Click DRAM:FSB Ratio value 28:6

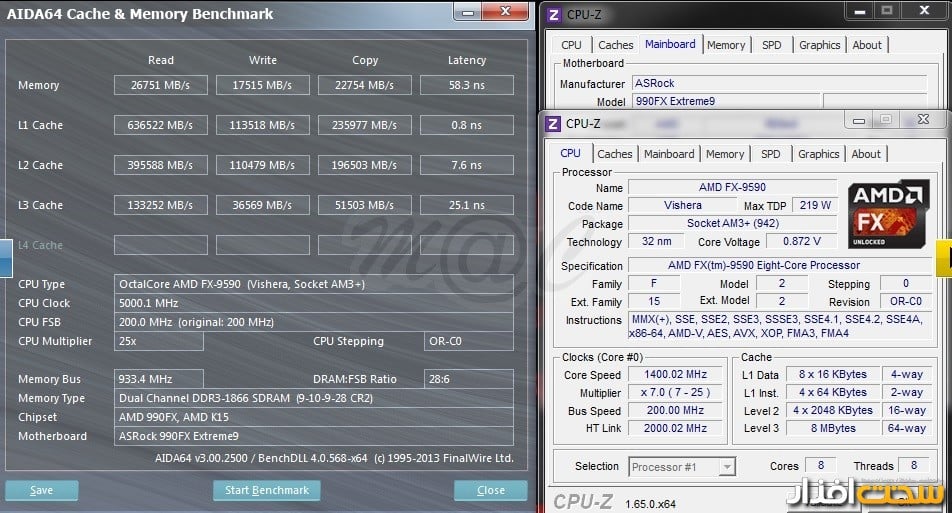point(469,379)
